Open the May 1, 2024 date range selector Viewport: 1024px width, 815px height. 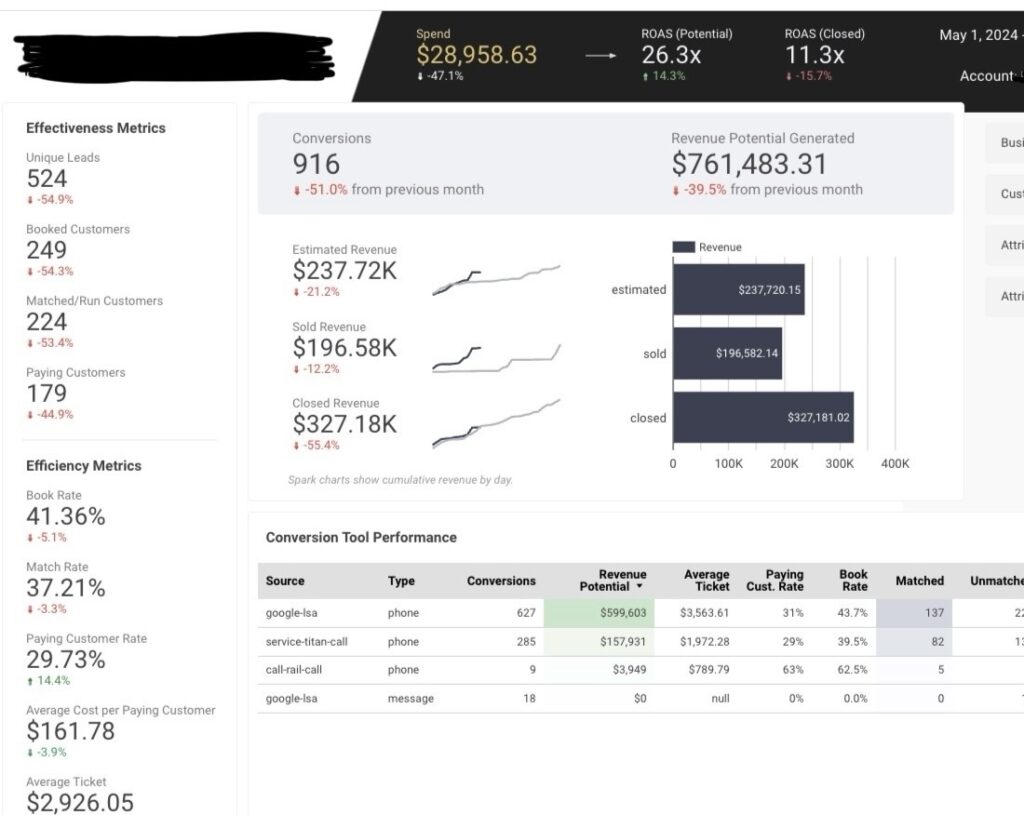tap(980, 35)
